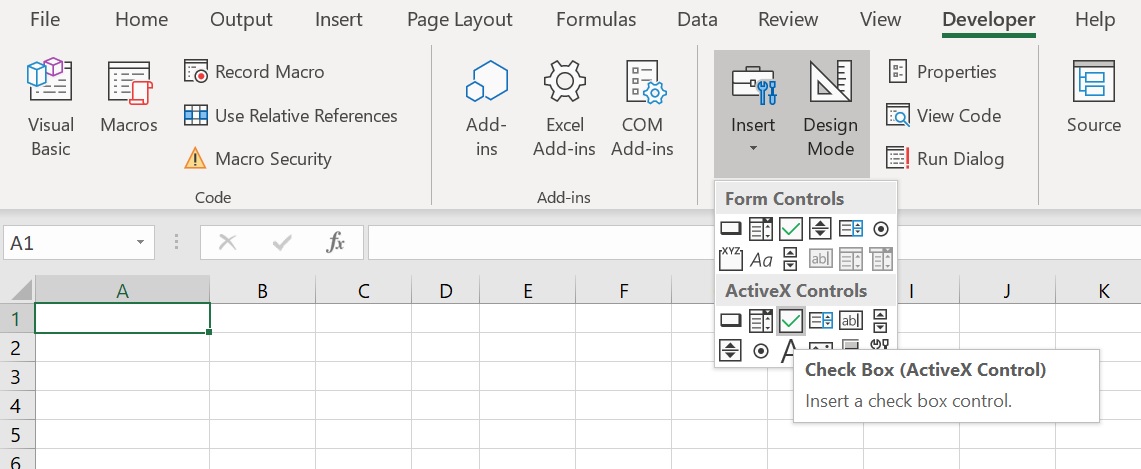This screenshot has height=469, width=1141.
Task: Open Macro Security settings
Action: 258,159
